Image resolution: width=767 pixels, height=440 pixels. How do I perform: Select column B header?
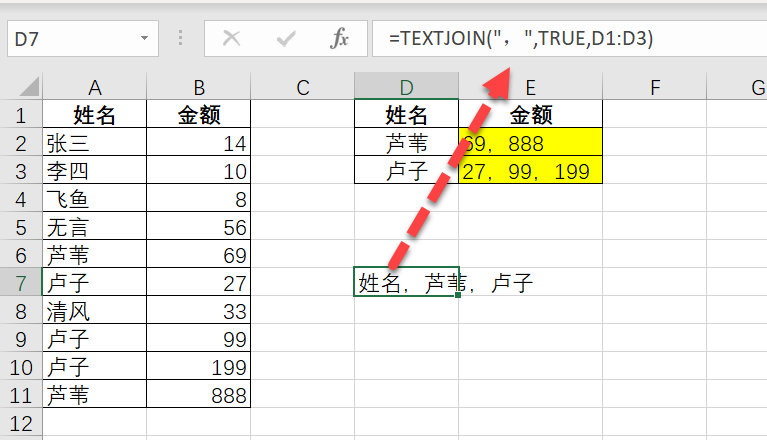[199, 87]
